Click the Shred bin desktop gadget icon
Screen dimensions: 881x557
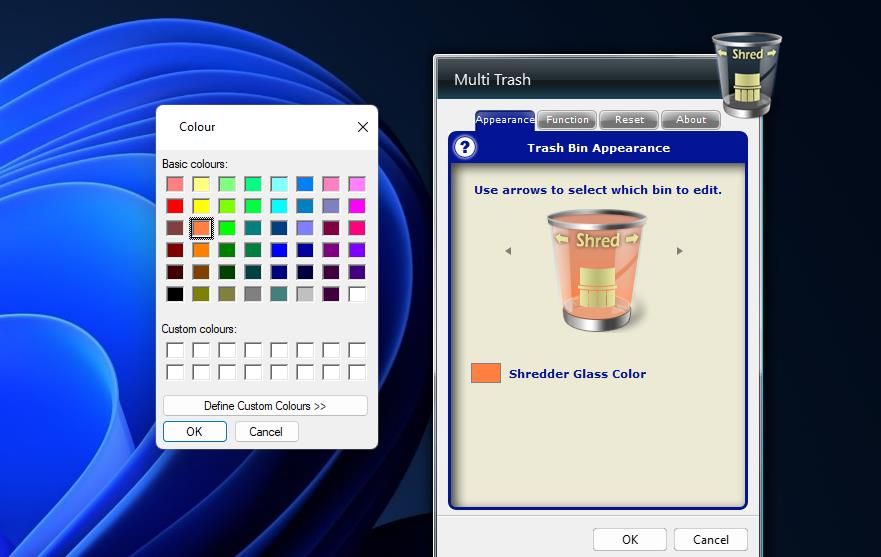pyautogui.click(x=746, y=74)
